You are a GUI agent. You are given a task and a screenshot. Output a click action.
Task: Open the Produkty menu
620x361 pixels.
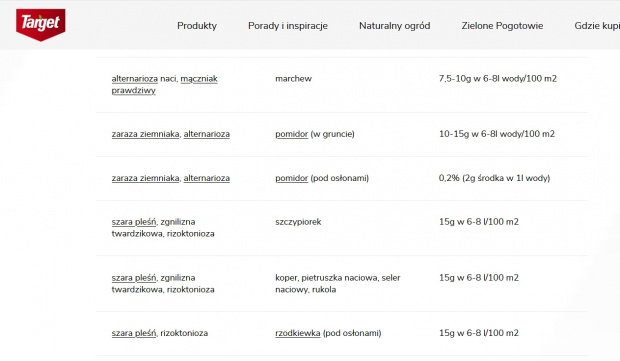197,26
